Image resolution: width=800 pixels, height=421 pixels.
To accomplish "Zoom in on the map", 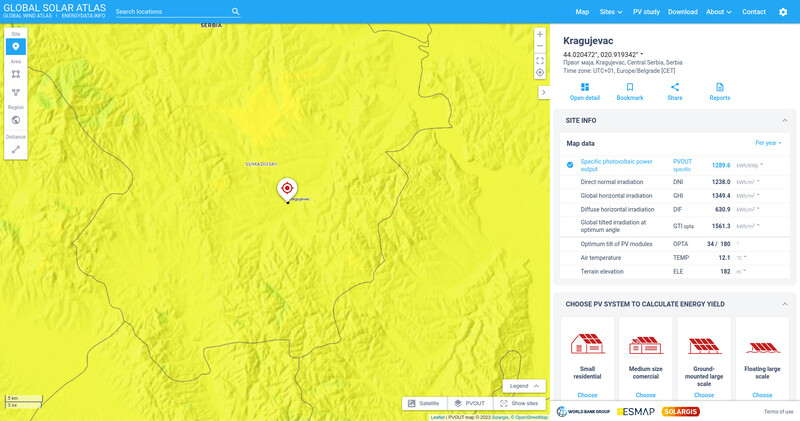I will (540, 34).
